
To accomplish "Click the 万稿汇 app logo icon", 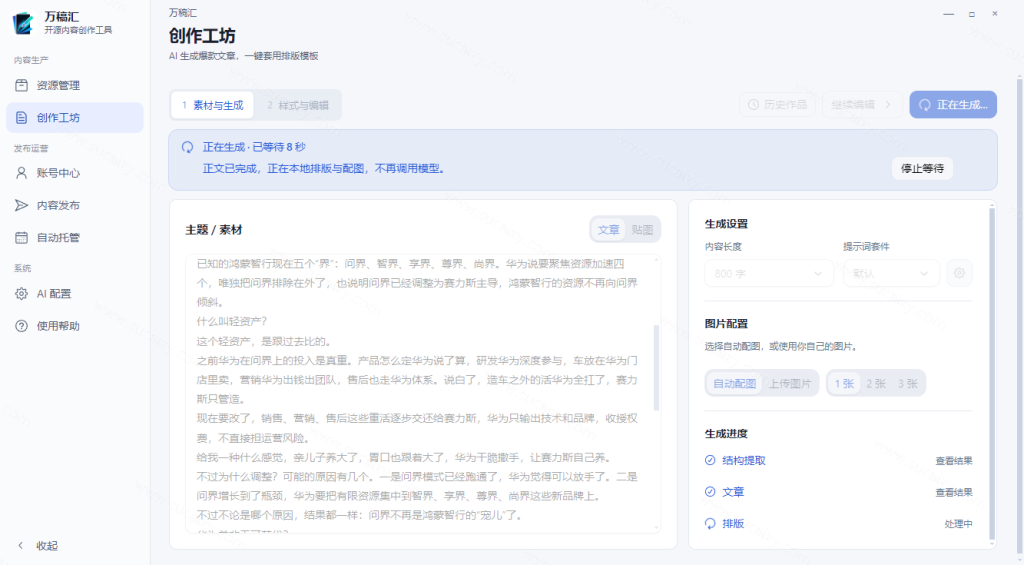I will click(x=23, y=24).
